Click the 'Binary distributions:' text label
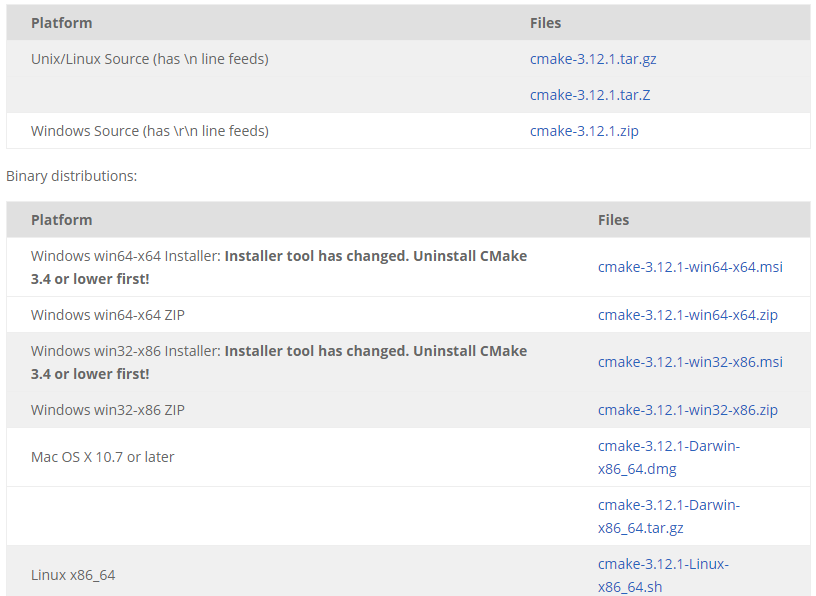 coord(72,176)
